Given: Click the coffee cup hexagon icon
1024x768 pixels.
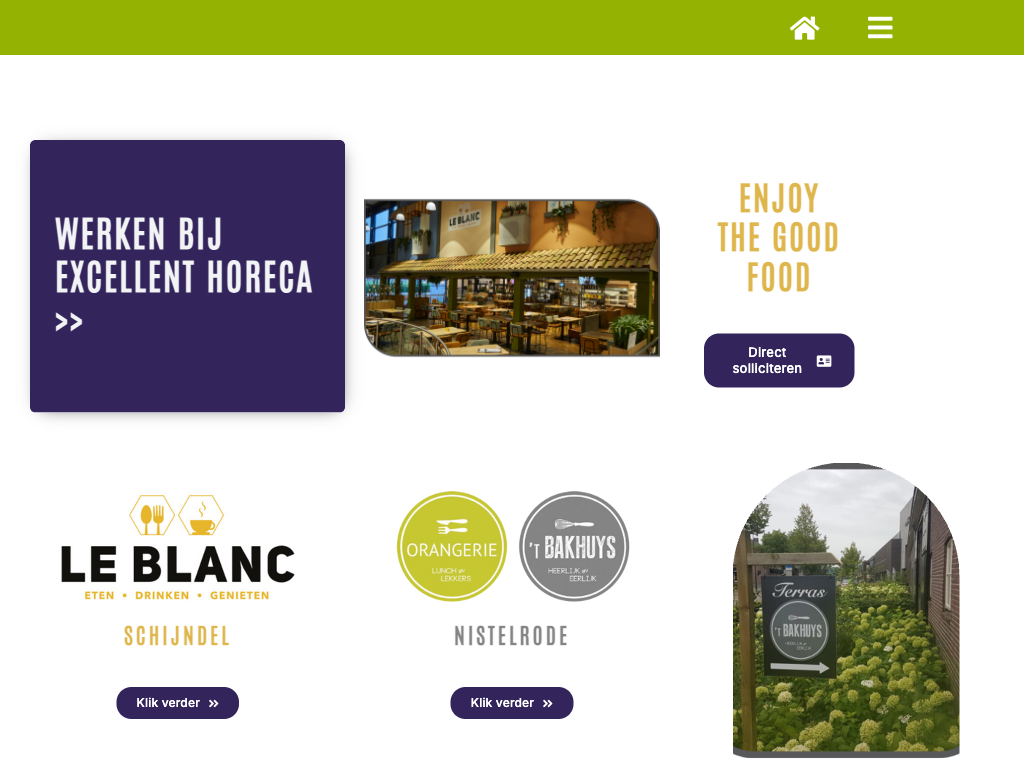Looking at the screenshot, I should click(x=201, y=515).
